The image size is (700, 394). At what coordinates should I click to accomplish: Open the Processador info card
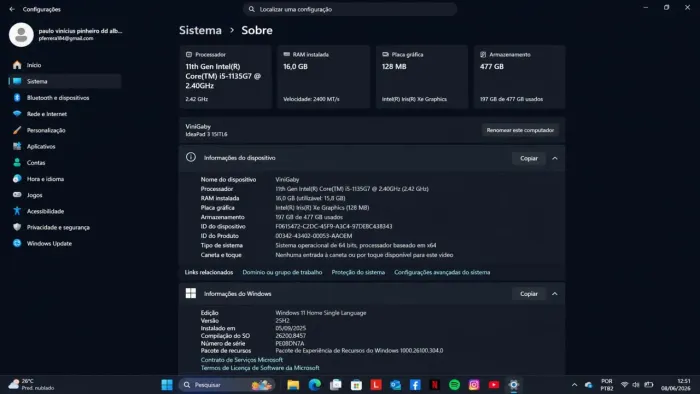(x=226, y=77)
